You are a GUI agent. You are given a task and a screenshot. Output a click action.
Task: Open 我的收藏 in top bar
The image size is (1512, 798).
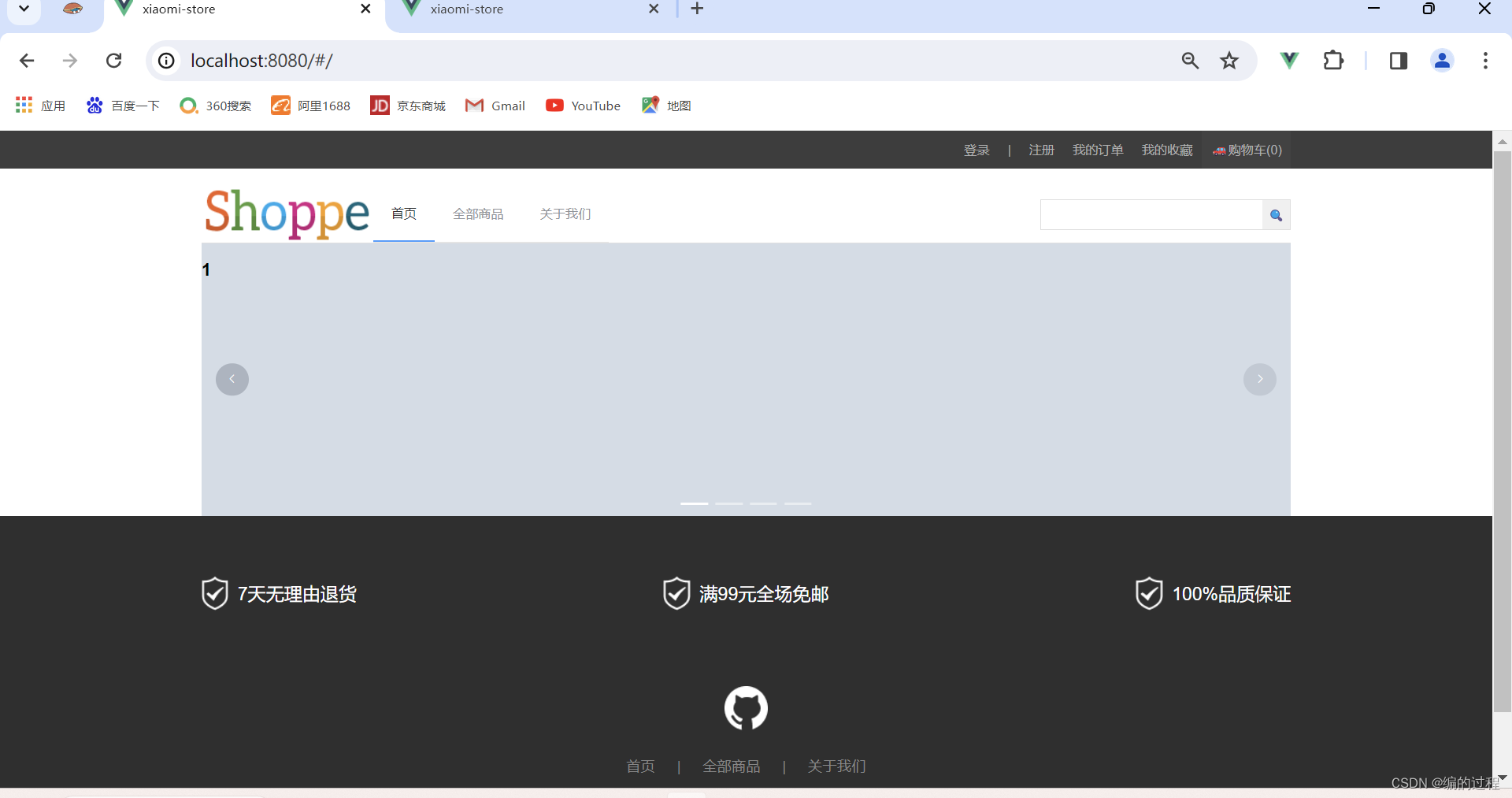(x=1167, y=150)
